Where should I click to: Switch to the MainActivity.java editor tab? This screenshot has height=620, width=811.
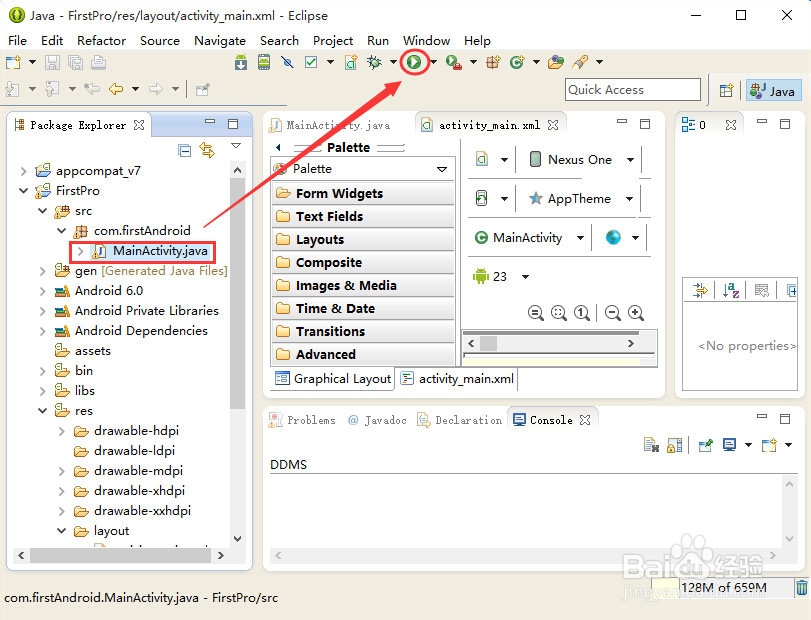click(x=331, y=125)
